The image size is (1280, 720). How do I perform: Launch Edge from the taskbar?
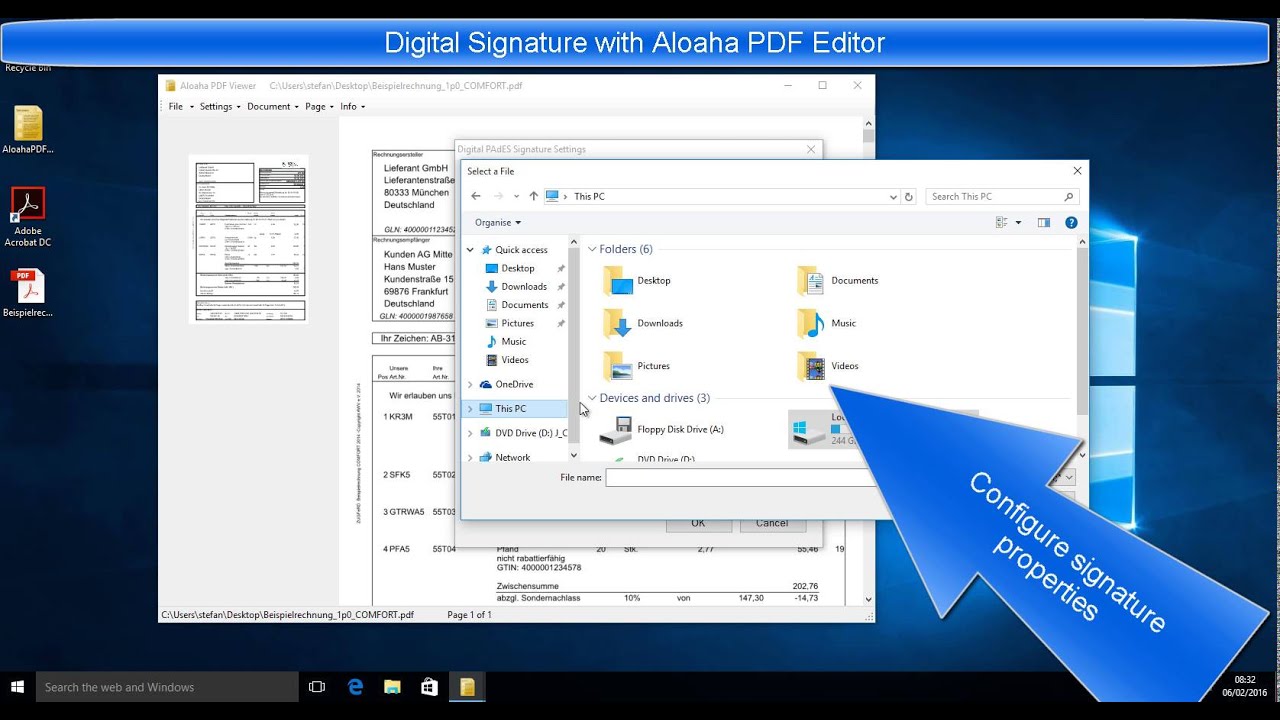tap(355, 687)
